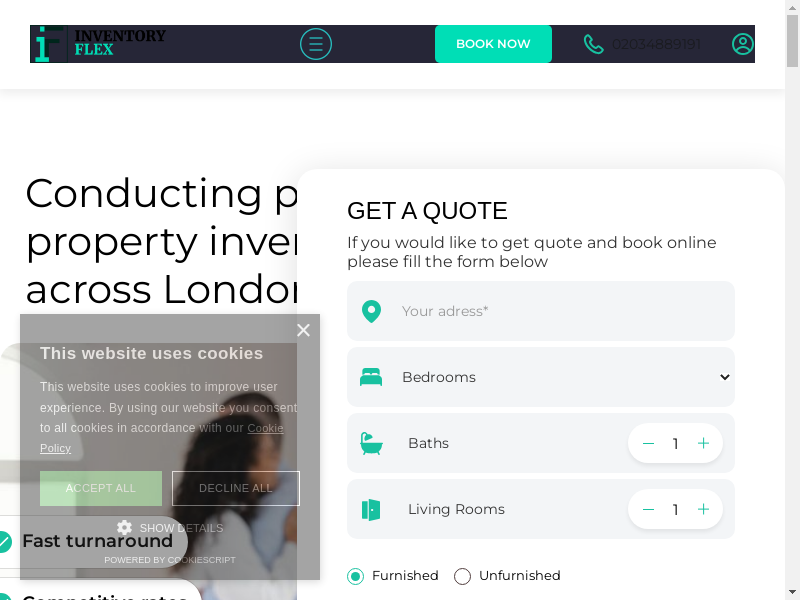Screen dimensions: 800x600
Task: Increase Baths count with plus
Action: (703, 443)
